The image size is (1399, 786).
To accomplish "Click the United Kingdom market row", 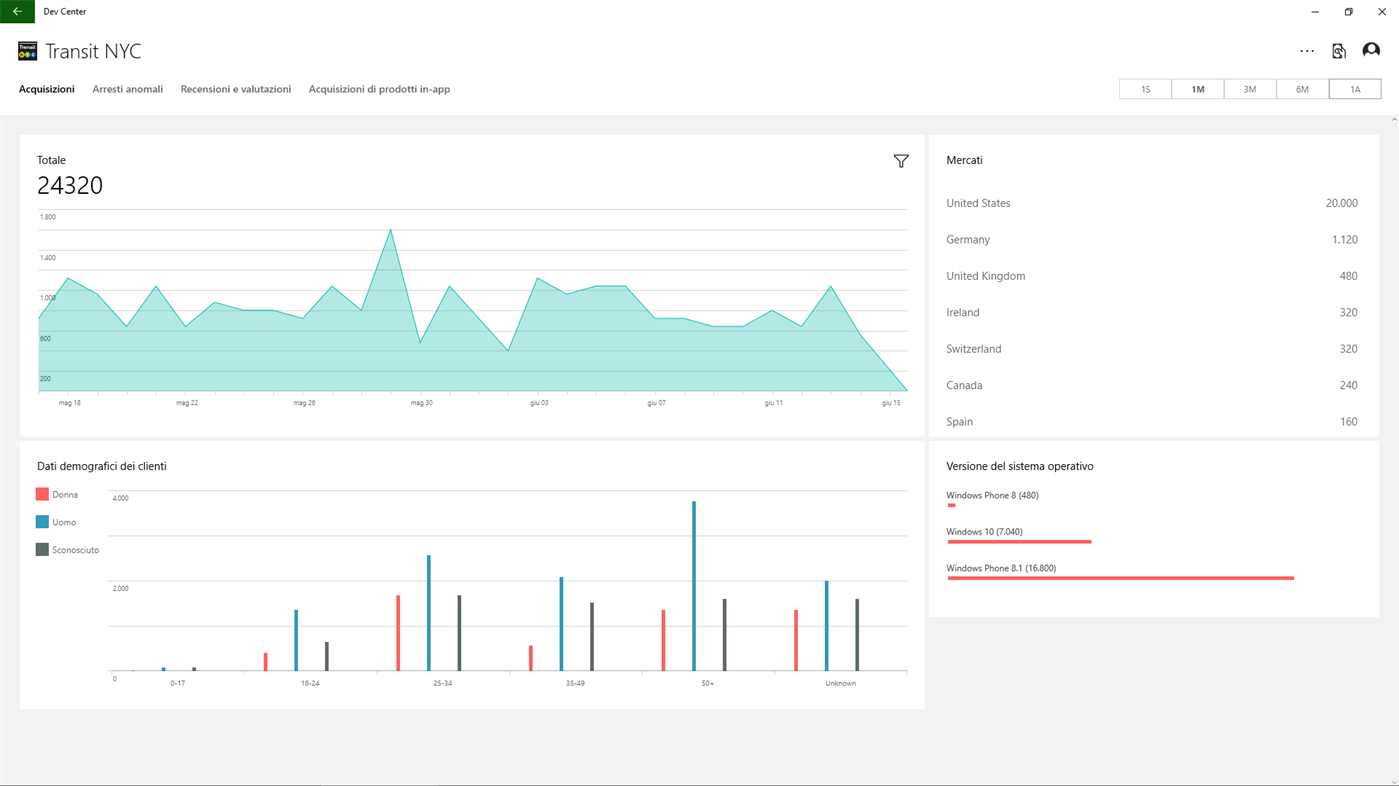I will click(1152, 276).
